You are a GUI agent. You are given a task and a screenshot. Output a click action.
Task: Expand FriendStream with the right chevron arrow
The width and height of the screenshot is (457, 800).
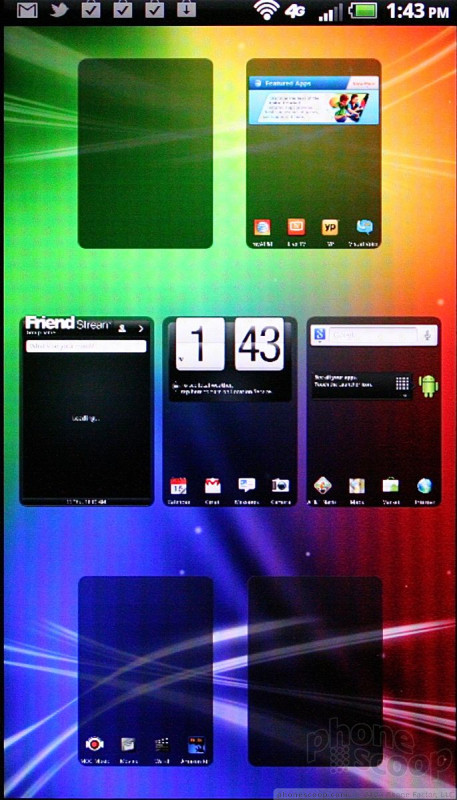pos(141,329)
